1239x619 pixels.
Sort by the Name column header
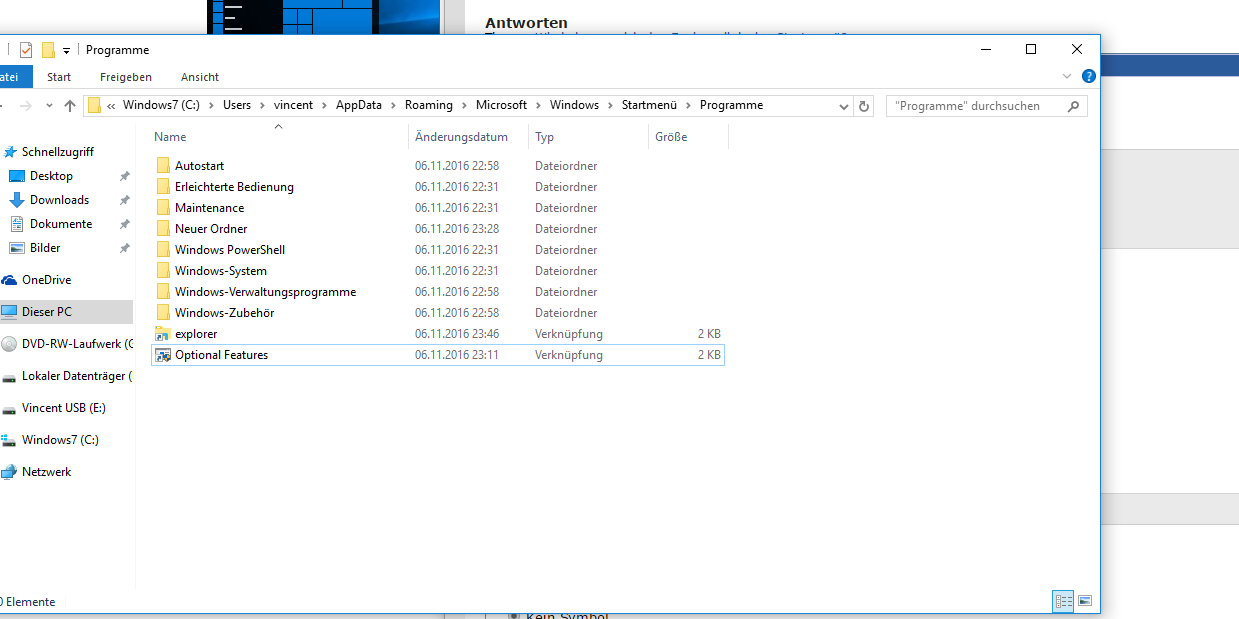[x=278, y=137]
